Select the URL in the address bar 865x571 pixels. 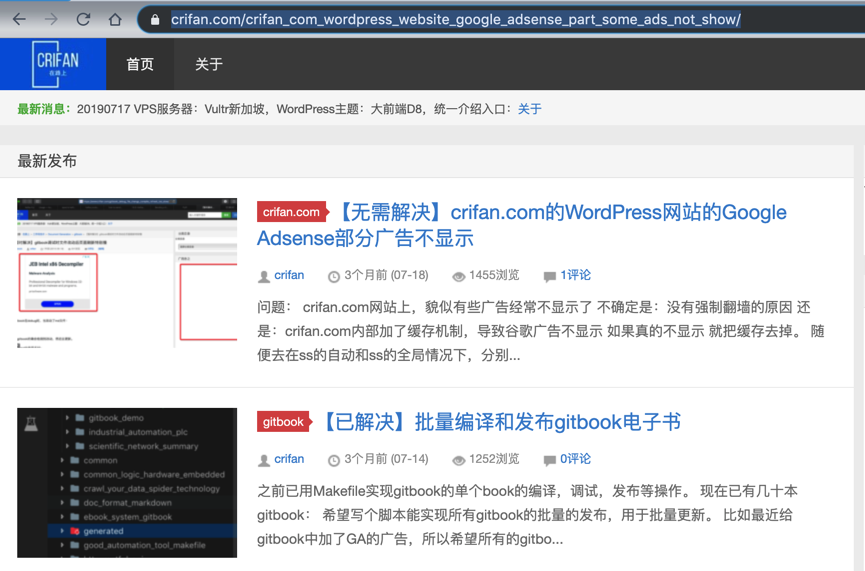(x=456, y=20)
